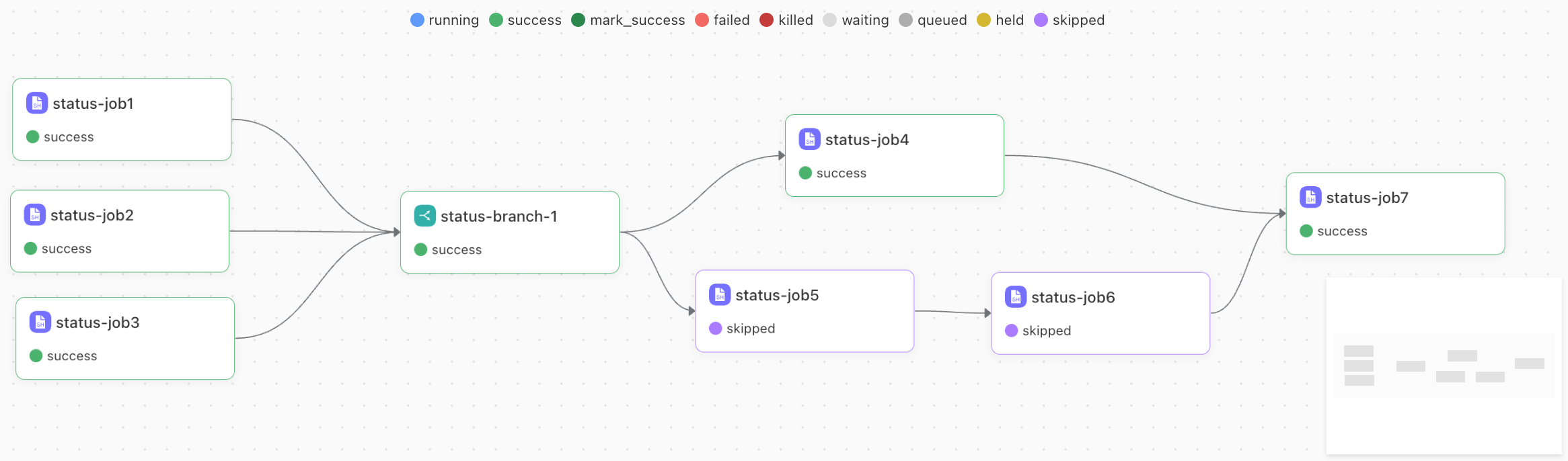1568x461 pixels.
Task: Click the status-job1 shell script icon
Action: [37, 103]
